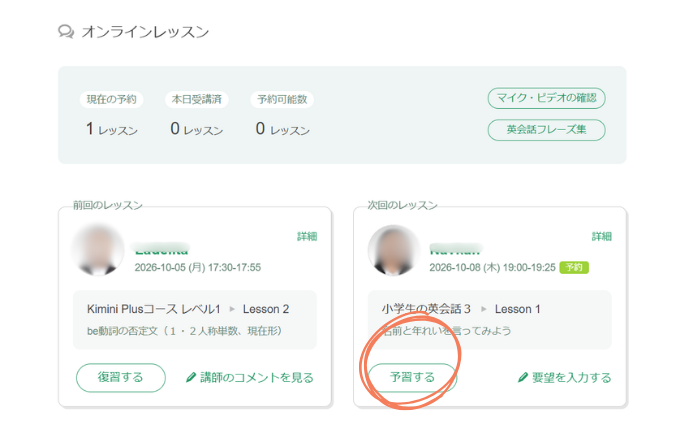700x422 pixels.
Task: Click the マイク・ビデオの確認 button
Action: pyautogui.click(x=546, y=98)
